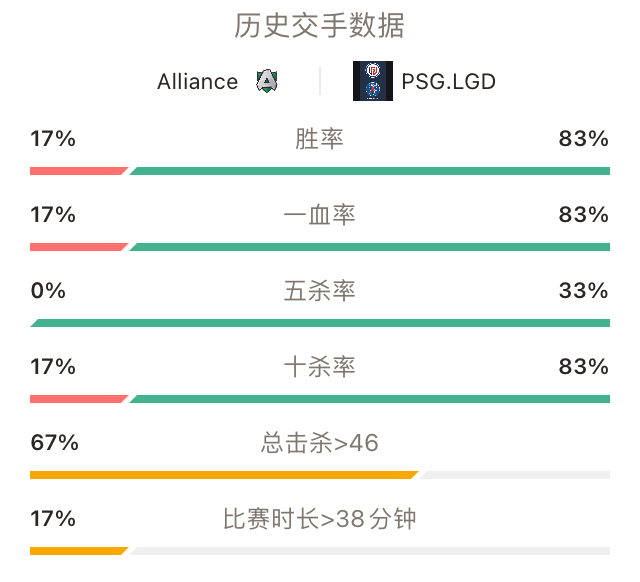Click the red Alliance 一血率 bar segment

79,247
